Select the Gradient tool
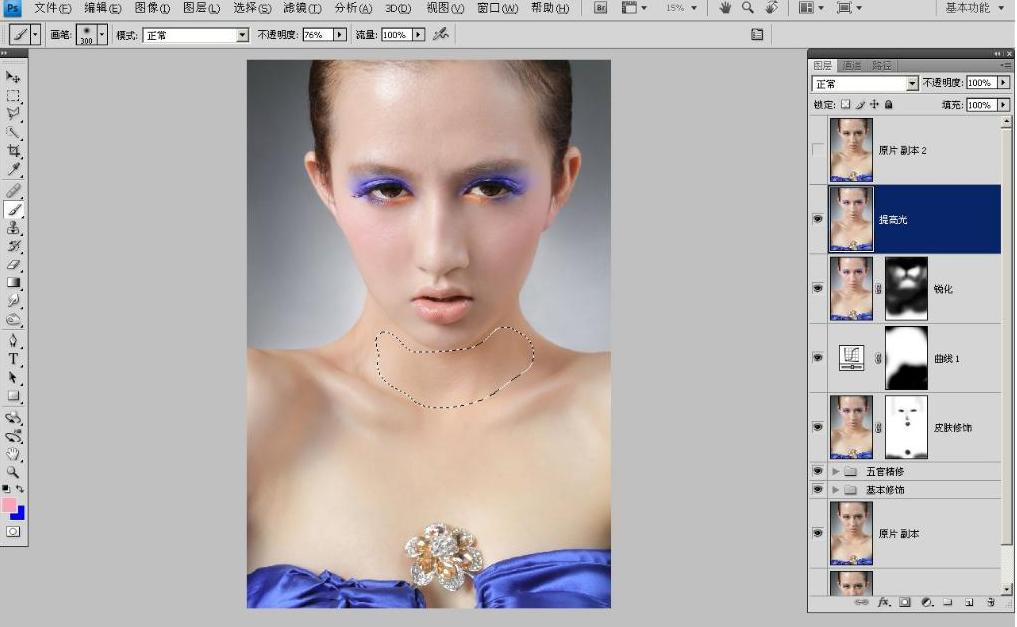 click(x=13, y=283)
